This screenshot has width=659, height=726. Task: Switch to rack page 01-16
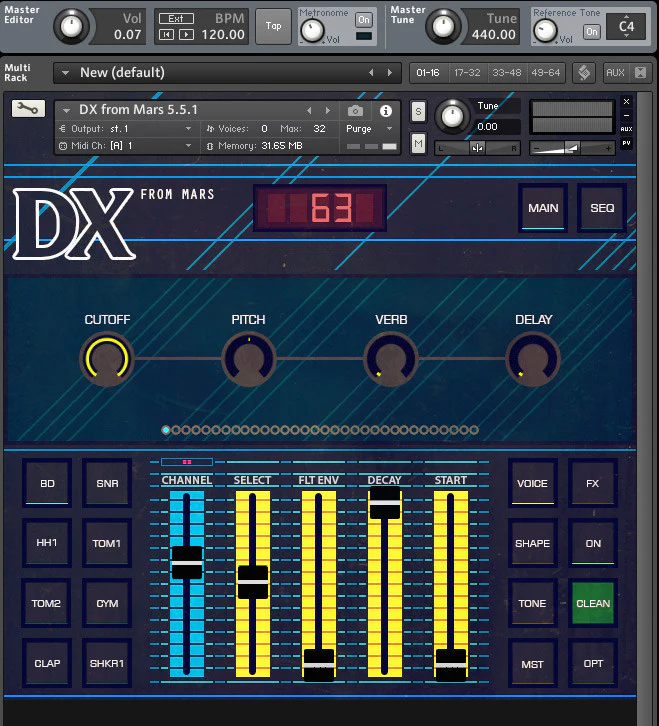(x=428, y=73)
